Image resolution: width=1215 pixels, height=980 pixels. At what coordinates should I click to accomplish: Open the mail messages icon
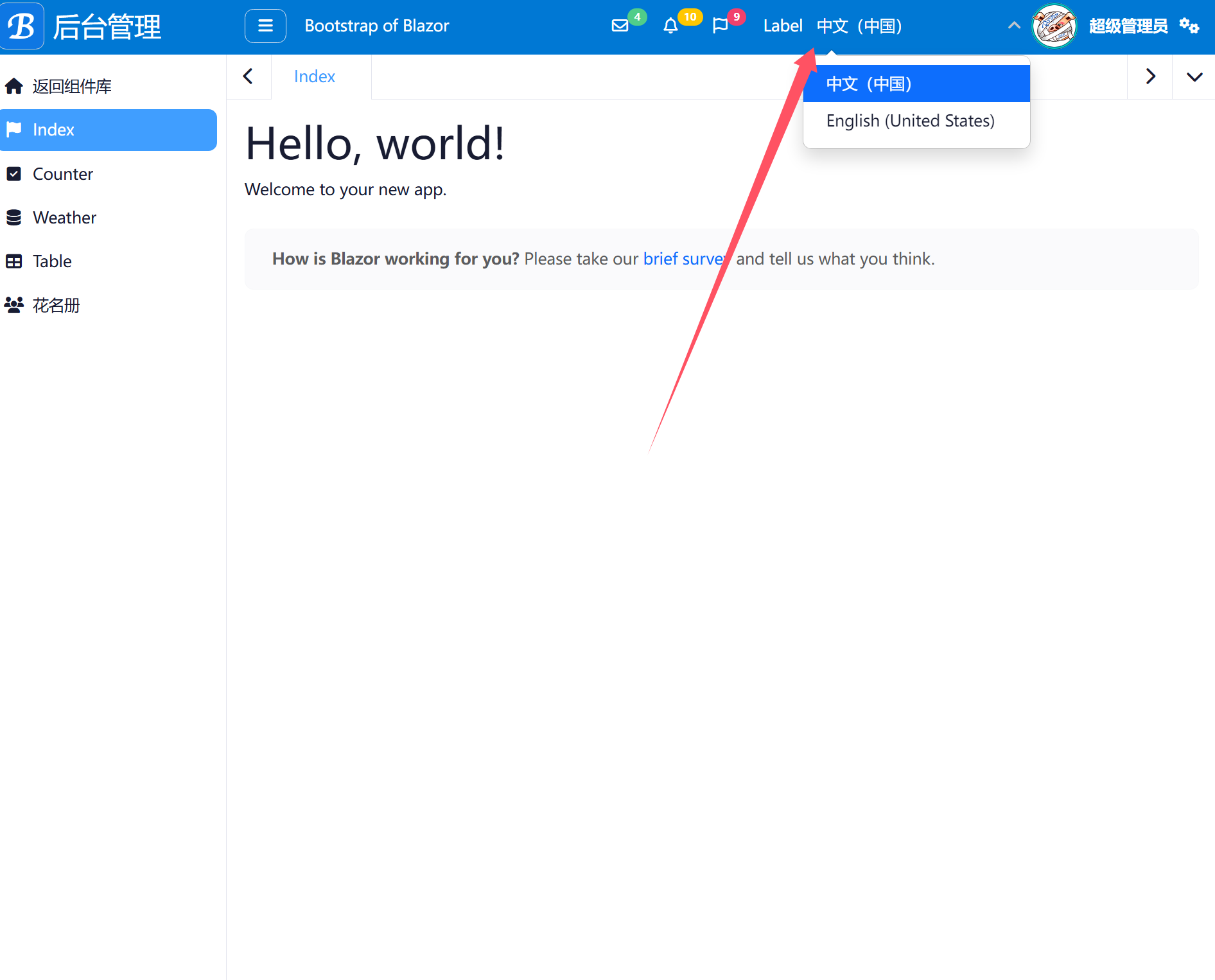(x=620, y=26)
